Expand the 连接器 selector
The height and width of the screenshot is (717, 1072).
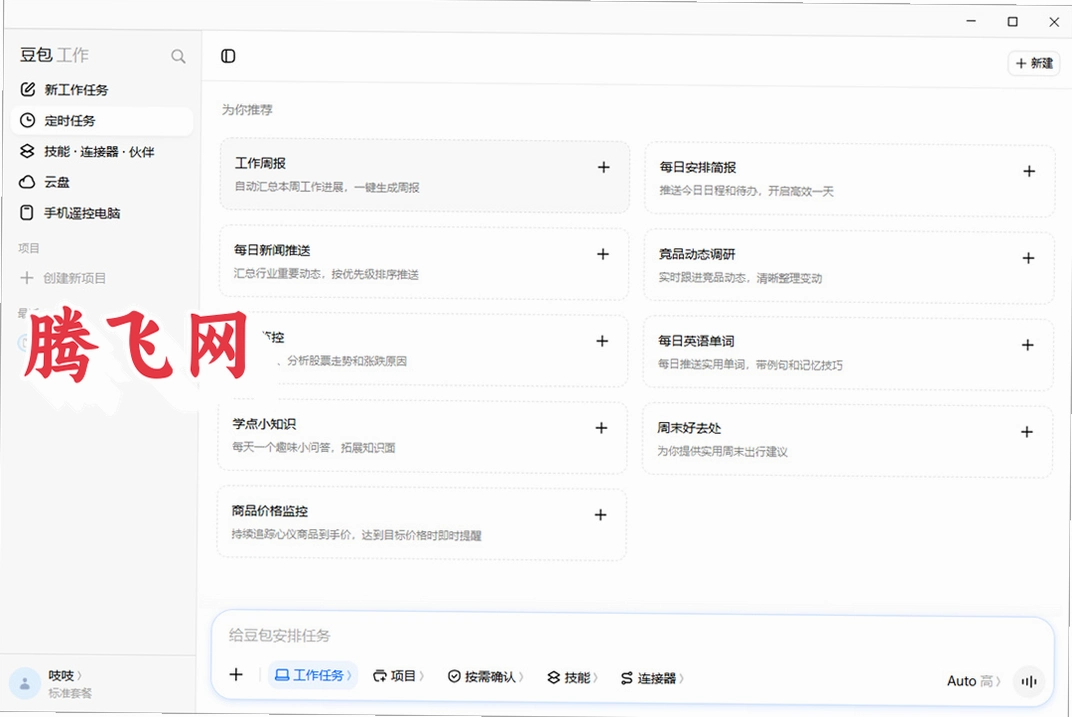pos(652,678)
